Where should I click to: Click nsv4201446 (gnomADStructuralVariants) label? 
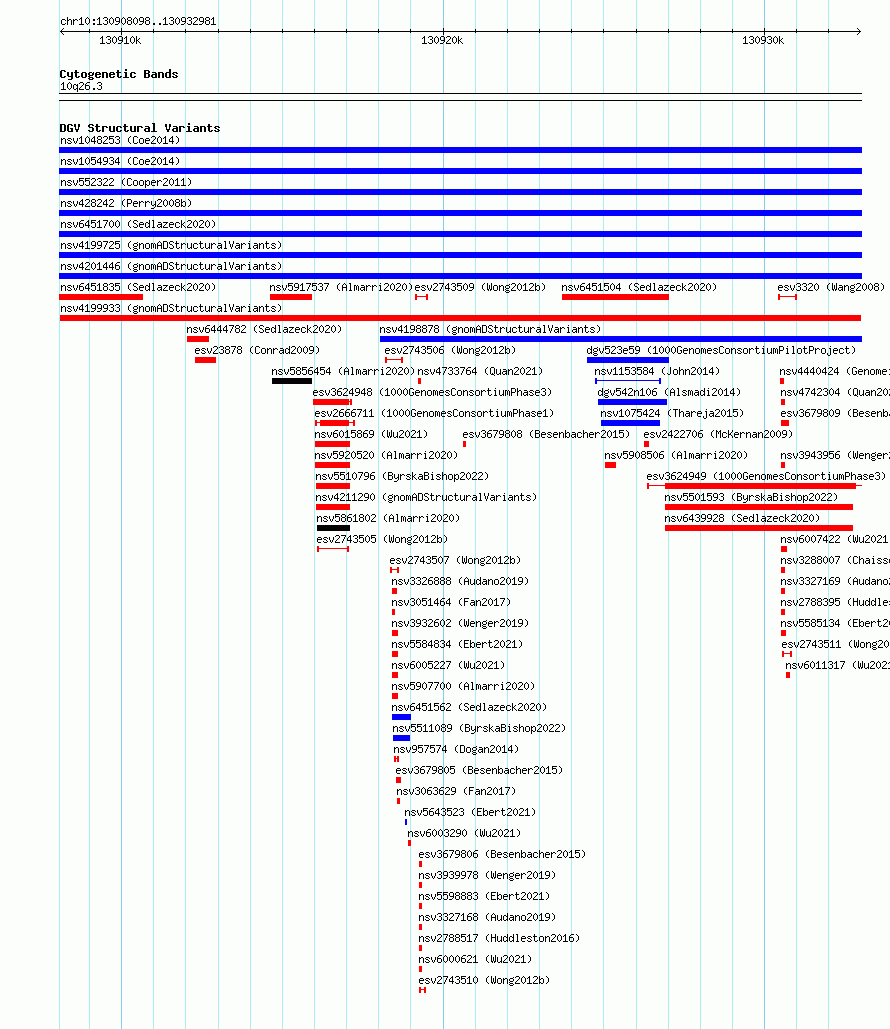pyautogui.click(x=171, y=266)
